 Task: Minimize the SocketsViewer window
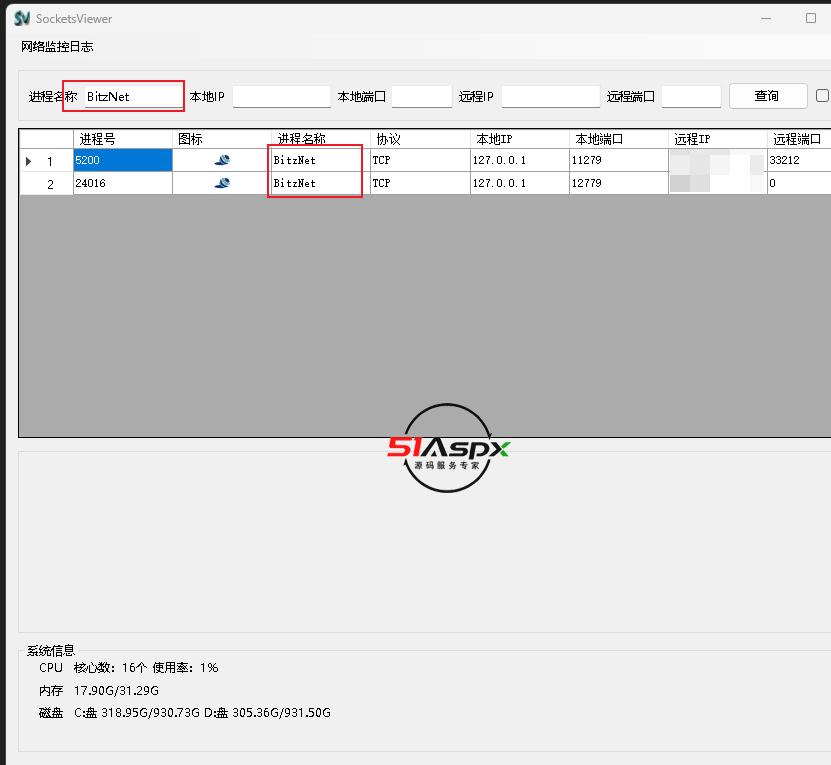766,19
